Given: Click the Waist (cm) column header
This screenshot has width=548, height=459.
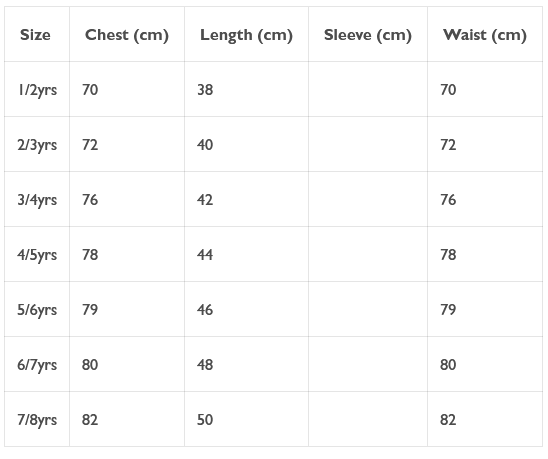Looking at the screenshot, I should (485, 35).
